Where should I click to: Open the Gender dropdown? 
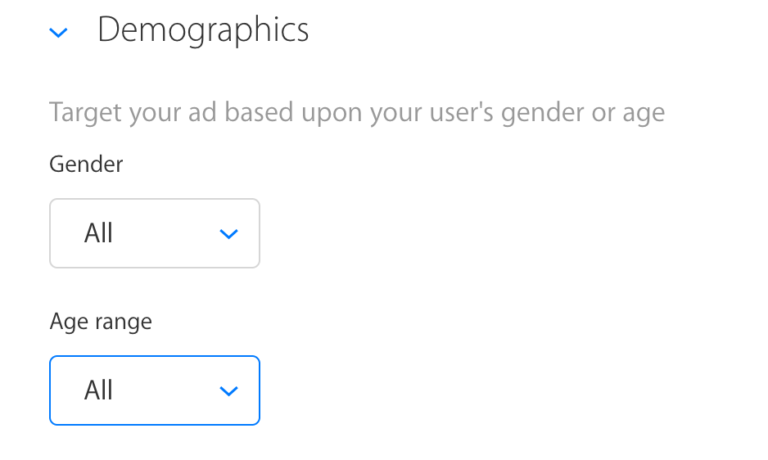pyautogui.click(x=154, y=233)
